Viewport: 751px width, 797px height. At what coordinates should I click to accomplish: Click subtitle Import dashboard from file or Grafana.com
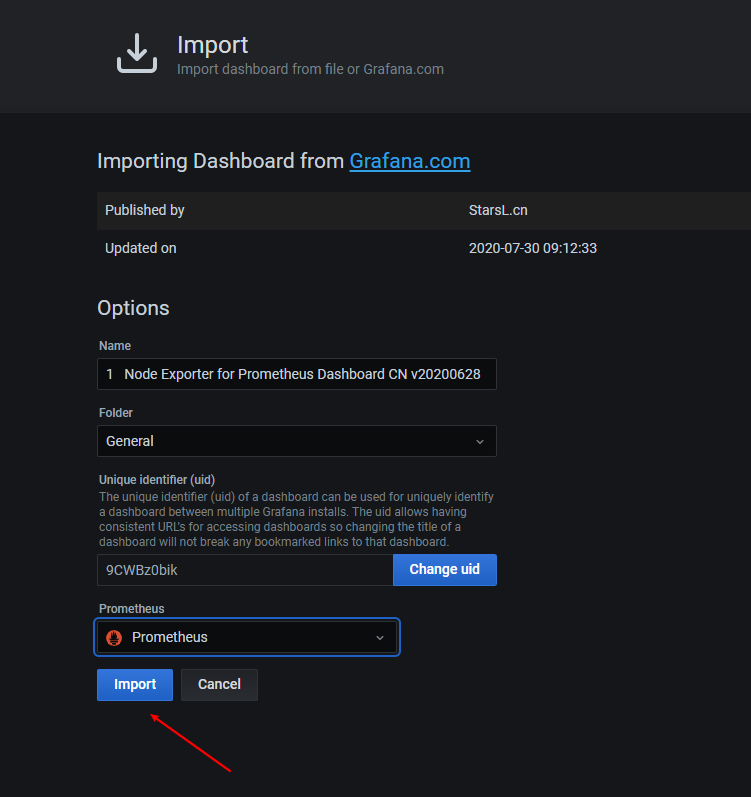click(x=310, y=69)
